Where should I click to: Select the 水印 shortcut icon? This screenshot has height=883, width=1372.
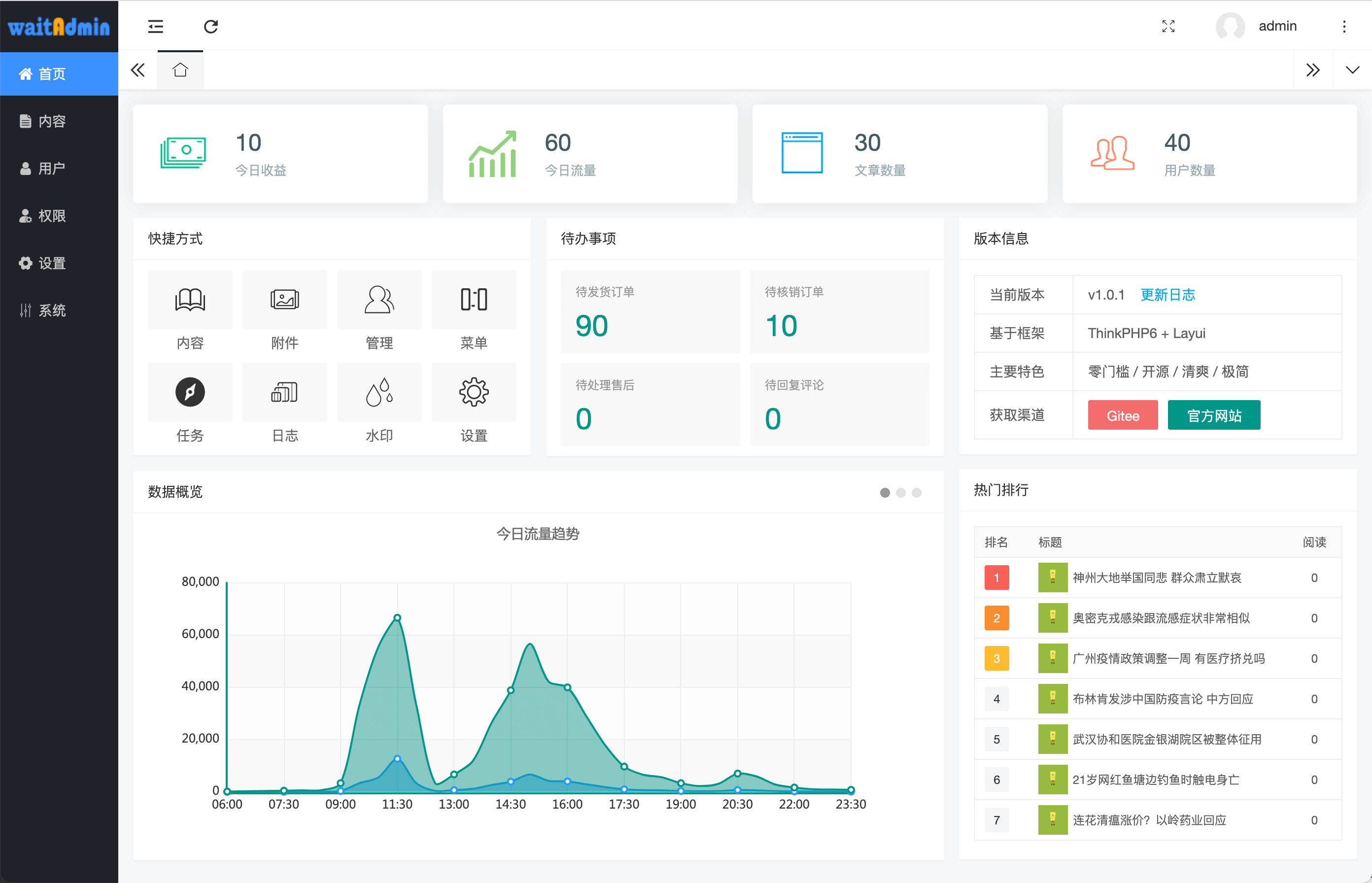click(379, 392)
